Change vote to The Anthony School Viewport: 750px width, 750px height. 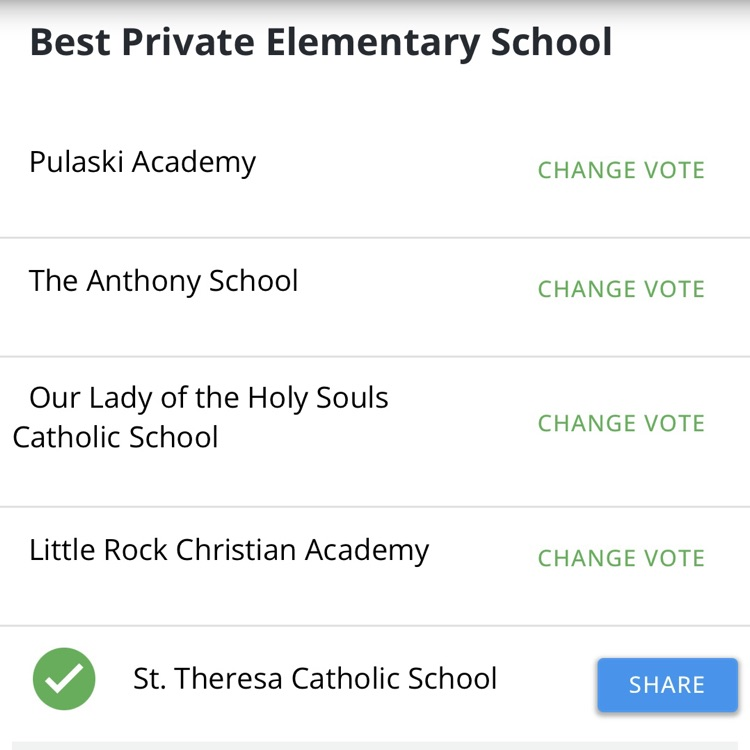(621, 289)
